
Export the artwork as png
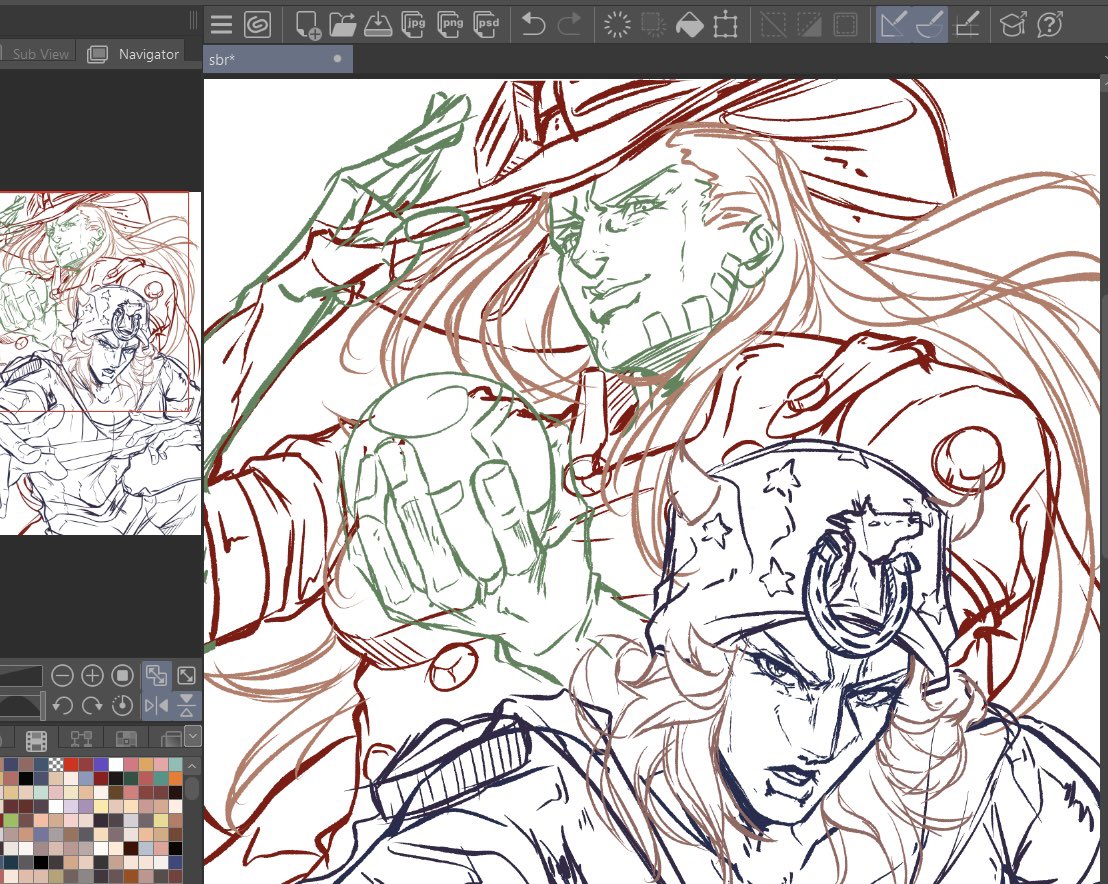click(450, 25)
